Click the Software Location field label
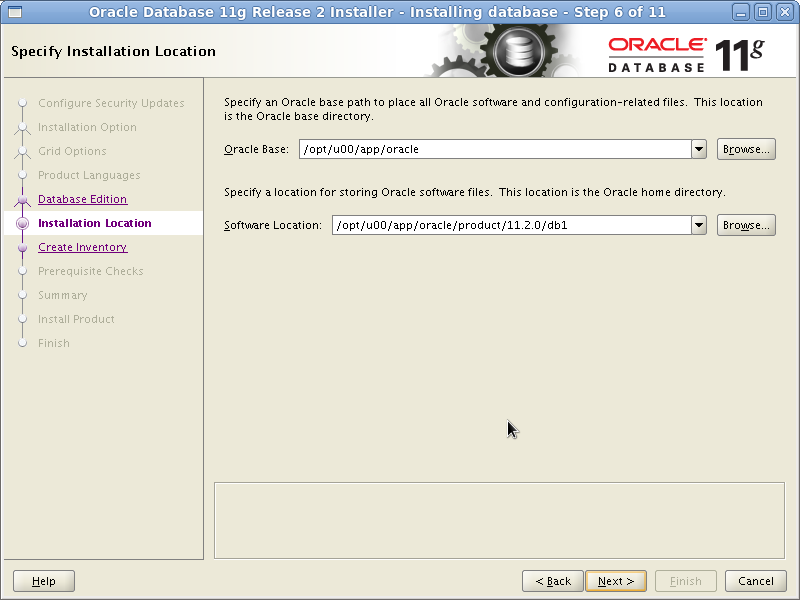The image size is (800, 600). point(273,225)
